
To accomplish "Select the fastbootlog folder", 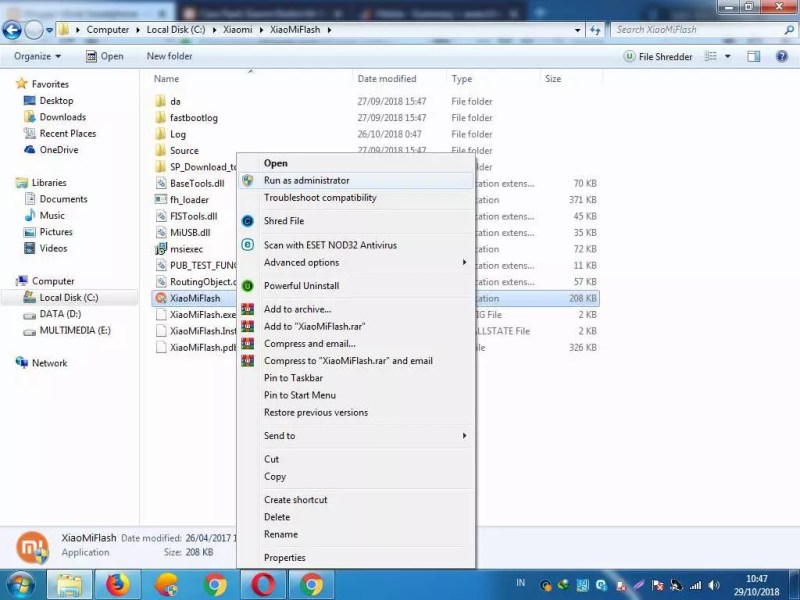I will point(194,118).
